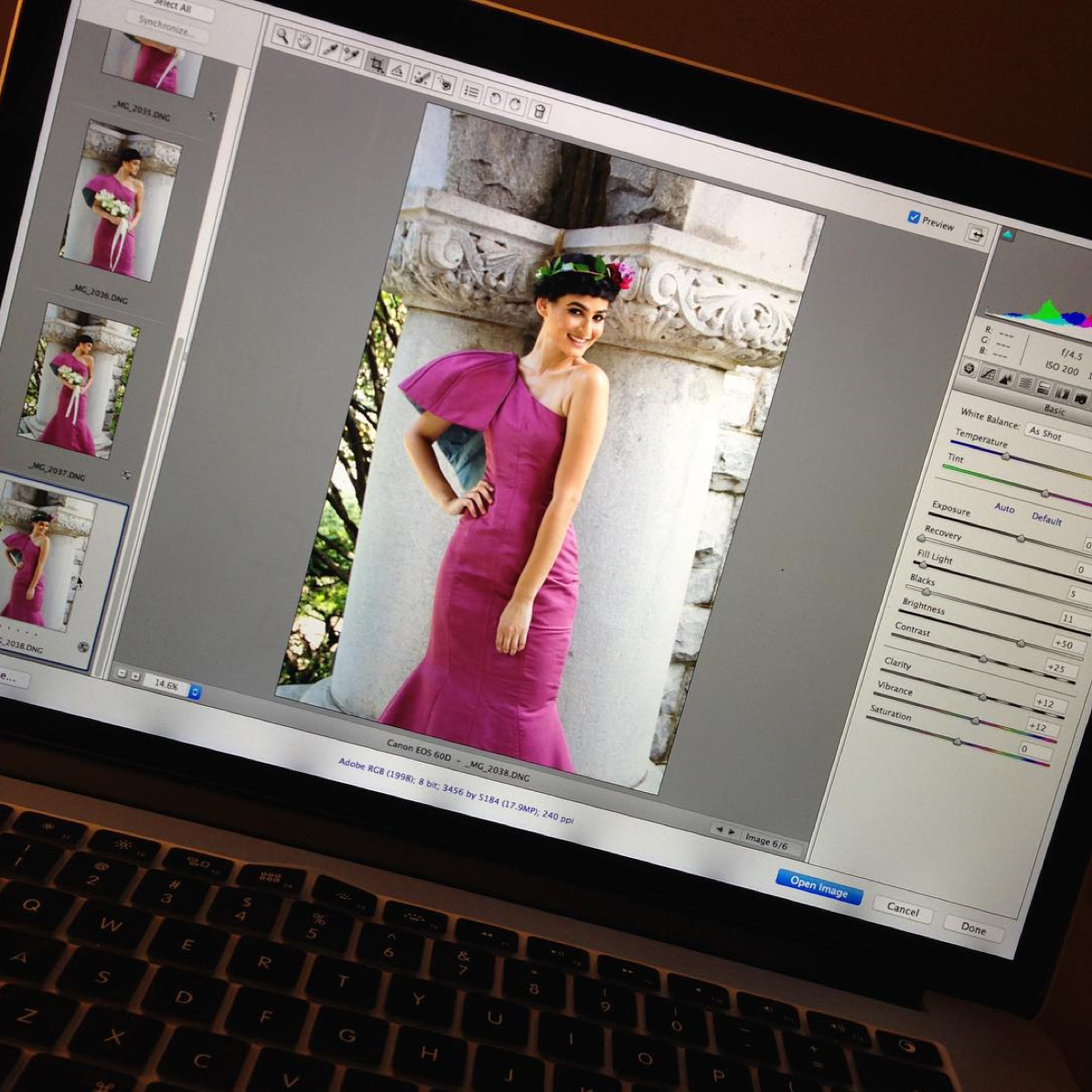Click the Blacks slider handle

926,592
